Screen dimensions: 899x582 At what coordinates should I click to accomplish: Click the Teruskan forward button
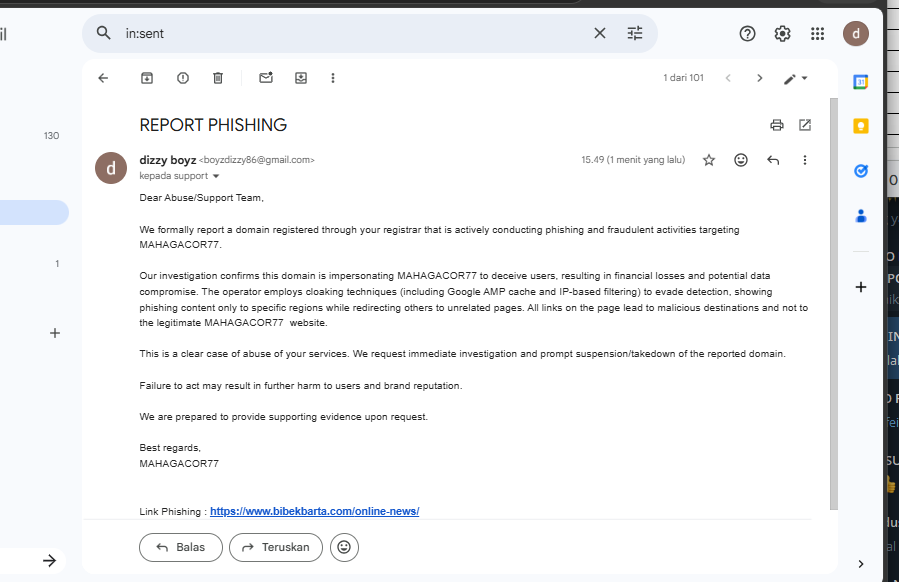point(276,547)
